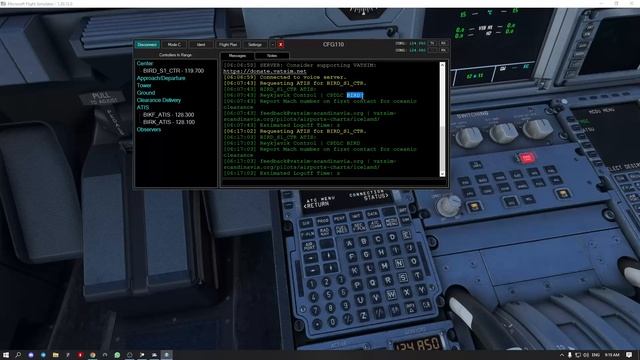Expand the Observers group
Image resolution: width=640 pixels, height=360 pixels.
click(x=149, y=129)
